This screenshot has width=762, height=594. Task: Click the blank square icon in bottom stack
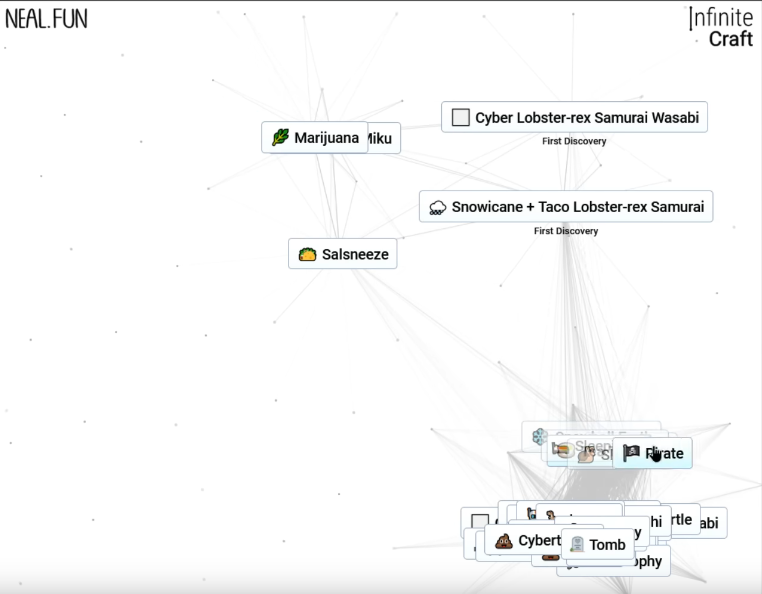coord(480,521)
